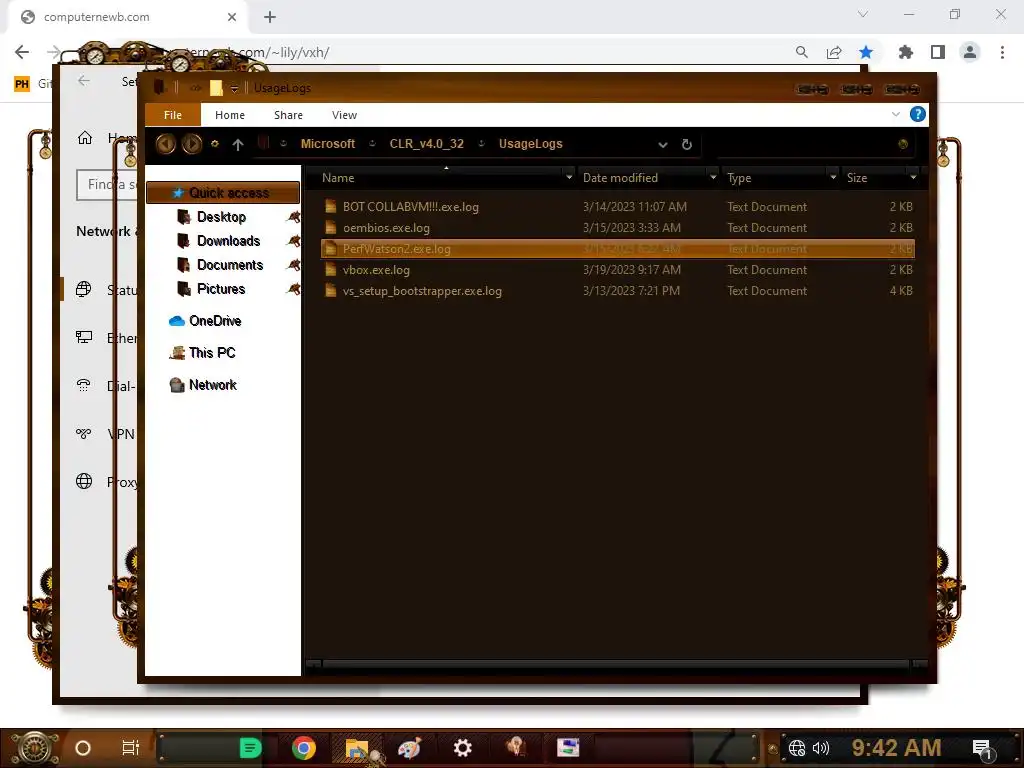Click the horizontal scrollbar in file list

click(615, 664)
